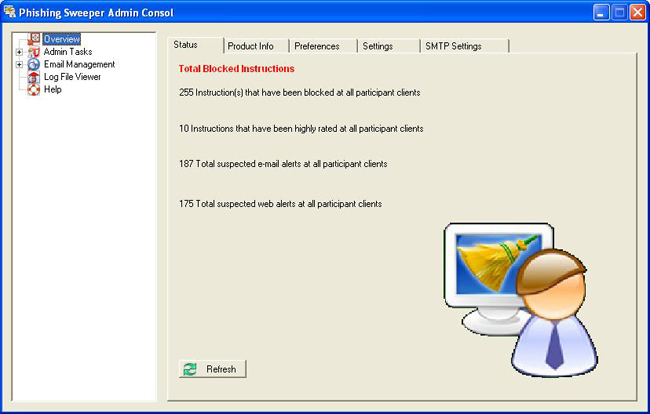Select the Help tree item
This screenshot has height=414, width=650.
coord(53,89)
